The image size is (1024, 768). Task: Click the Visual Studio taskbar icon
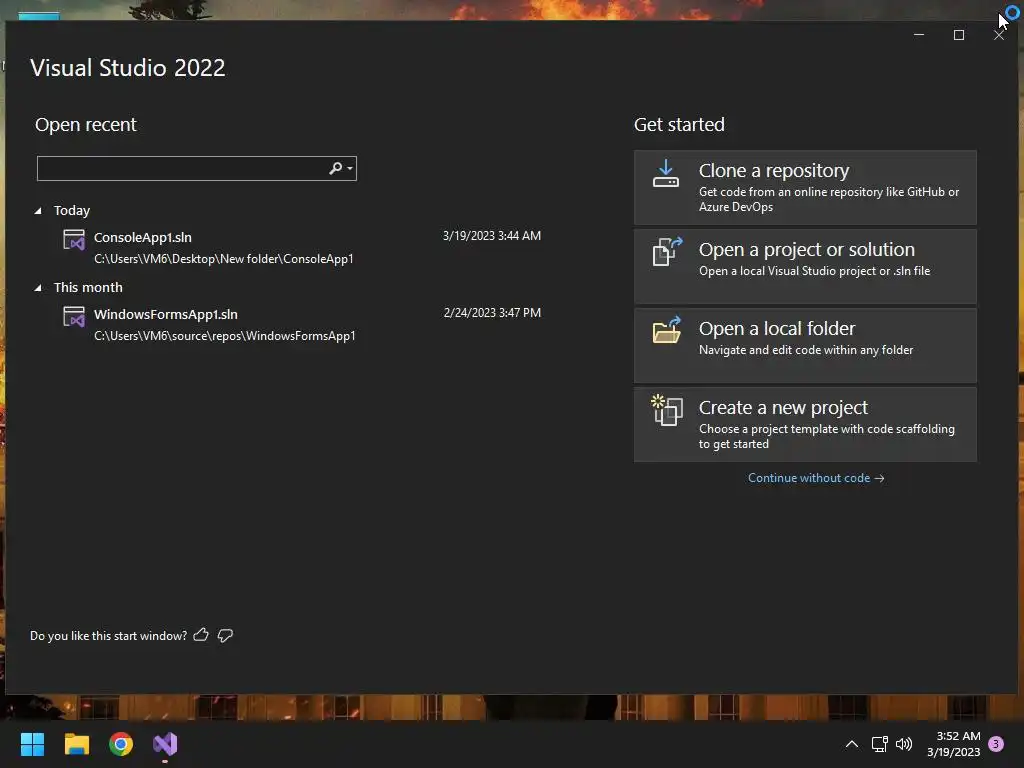(x=165, y=744)
